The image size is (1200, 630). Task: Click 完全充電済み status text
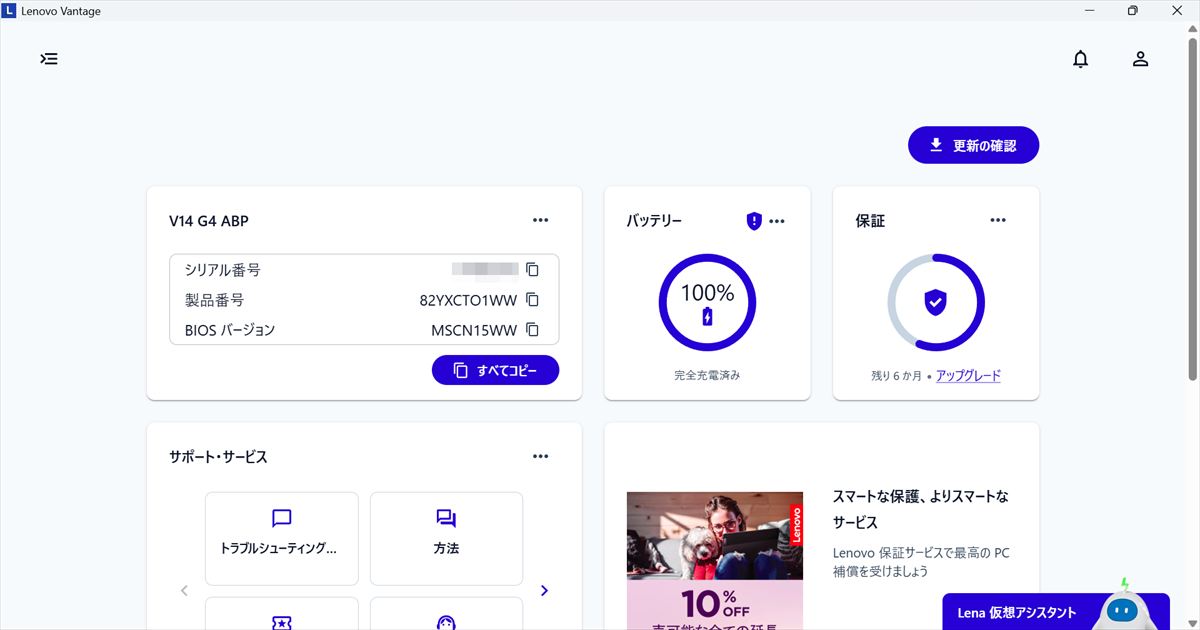pos(707,376)
